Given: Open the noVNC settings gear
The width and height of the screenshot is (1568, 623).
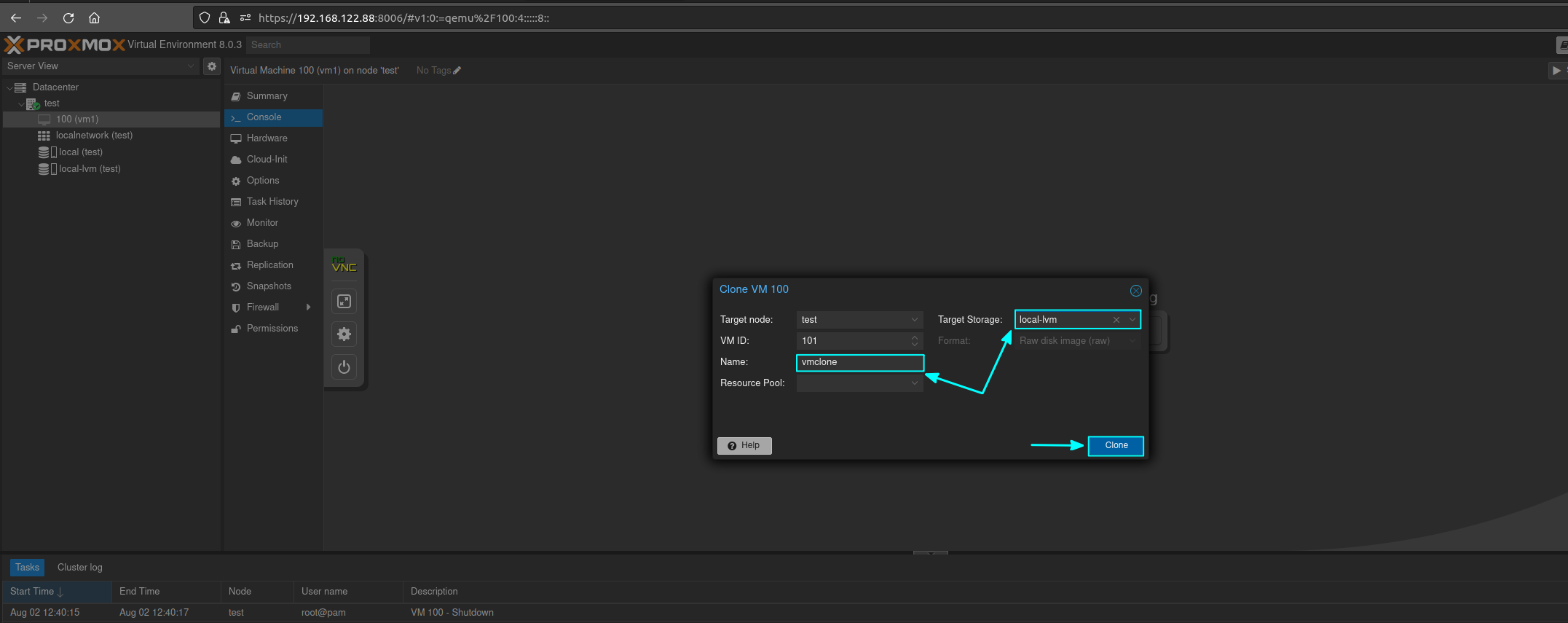Looking at the screenshot, I should click(x=344, y=334).
